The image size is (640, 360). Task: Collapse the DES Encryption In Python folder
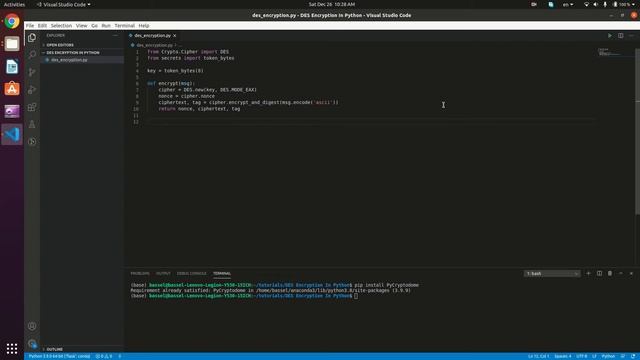(x=73, y=53)
